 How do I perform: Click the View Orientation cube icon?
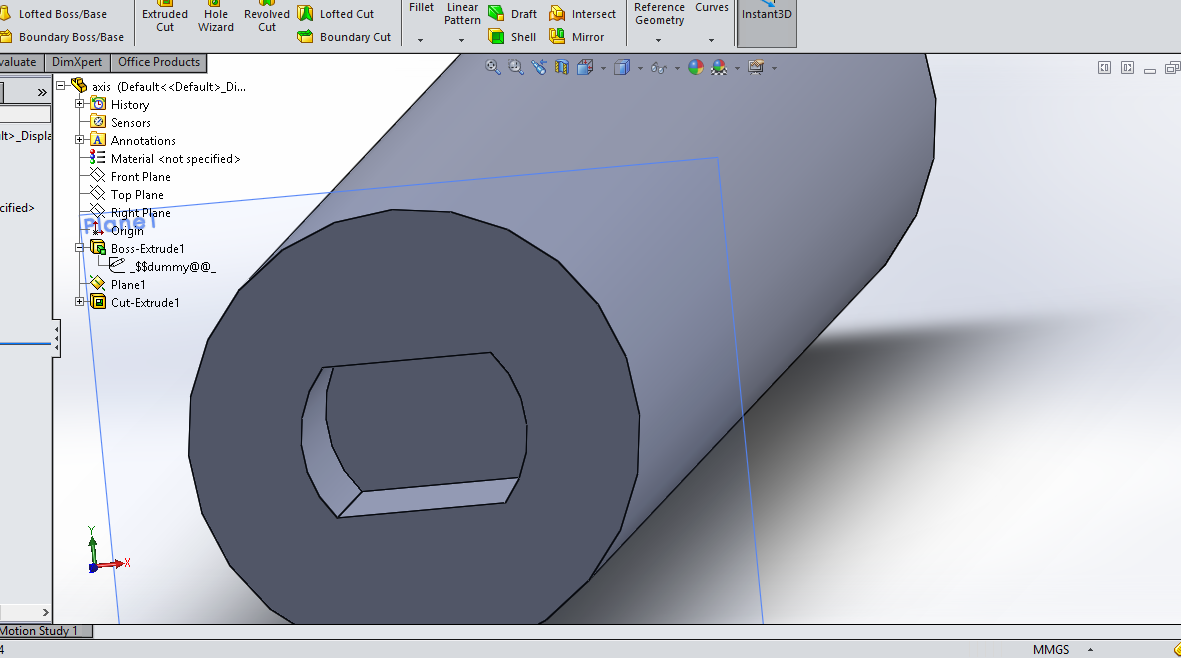coord(585,67)
